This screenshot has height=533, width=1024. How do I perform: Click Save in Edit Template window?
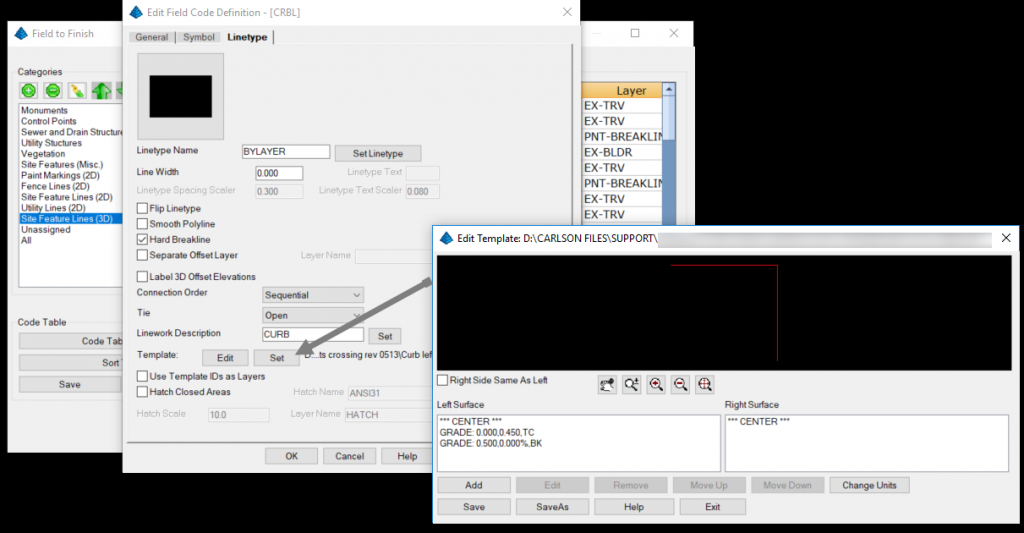tap(474, 507)
